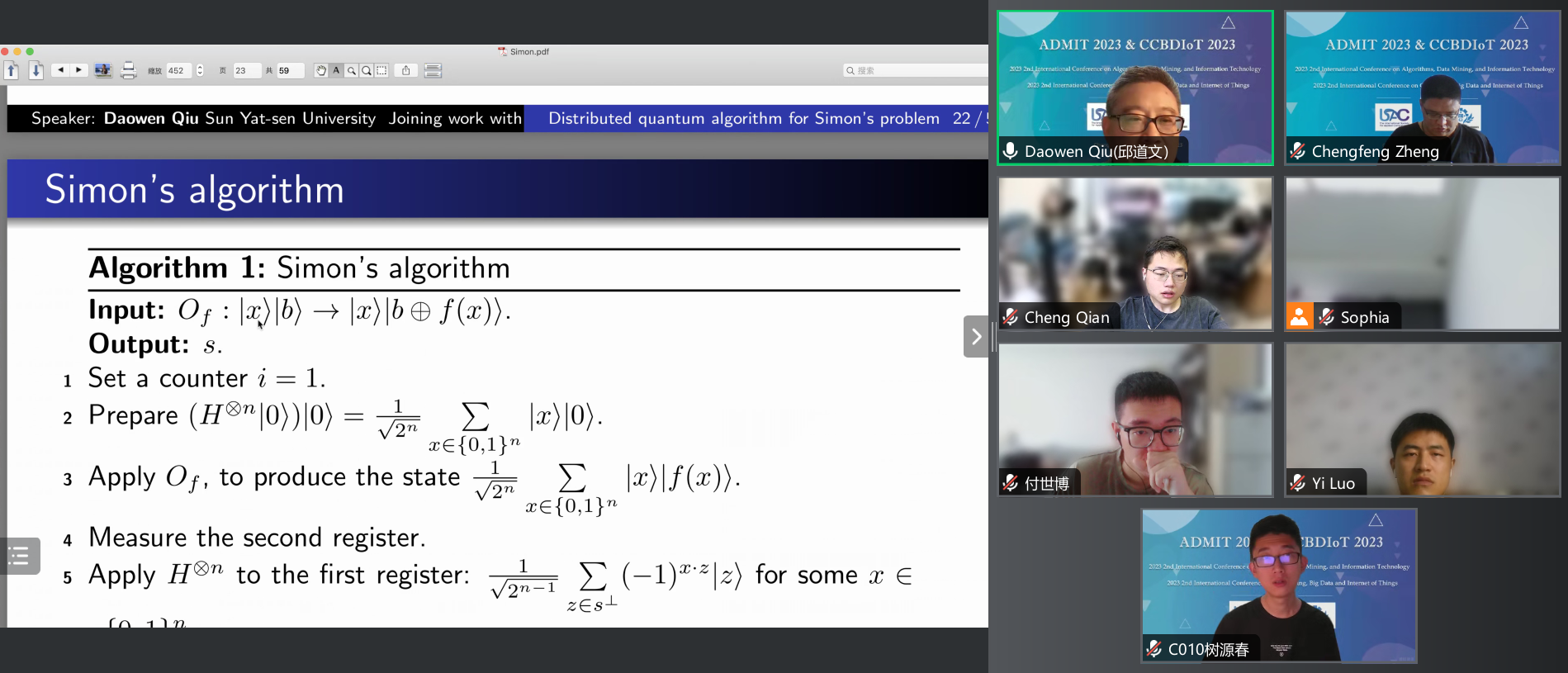Screen dimensions: 1568x673
Task: Click Daowen Qiu's active microphone icon
Action: [x=1010, y=151]
